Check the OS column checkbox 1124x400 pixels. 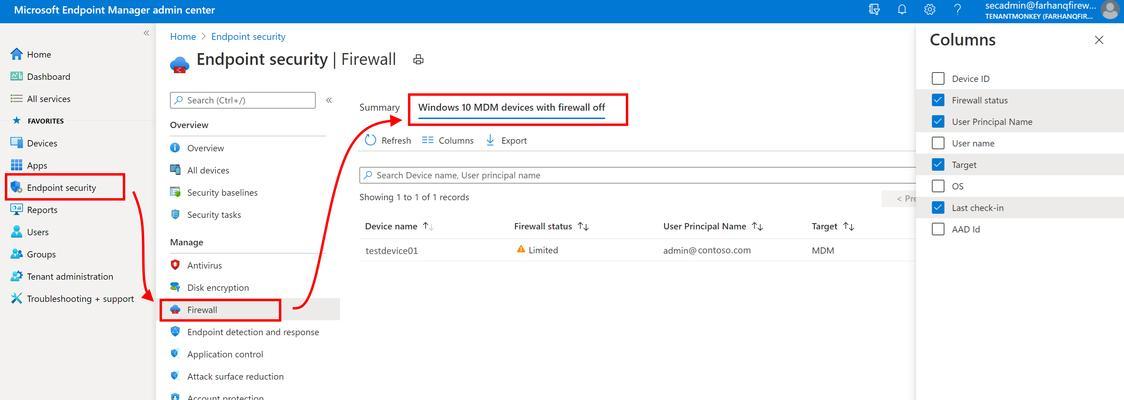938,186
